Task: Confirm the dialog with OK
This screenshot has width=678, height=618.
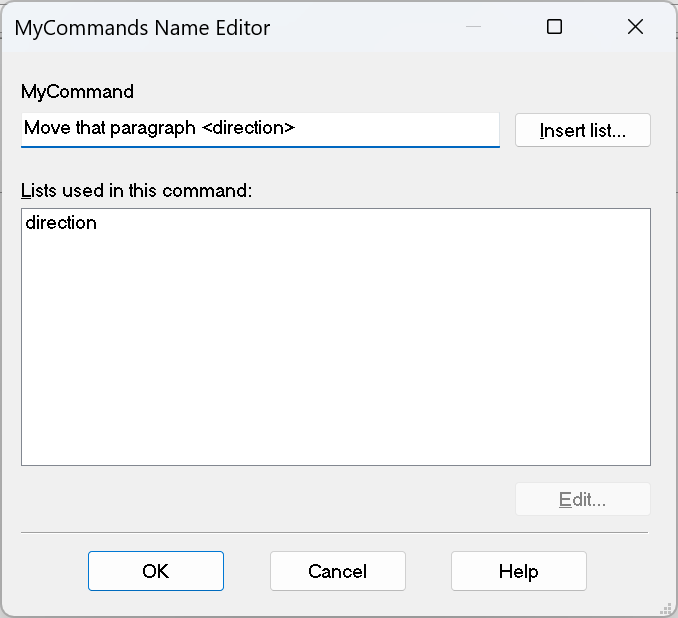Action: [156, 571]
